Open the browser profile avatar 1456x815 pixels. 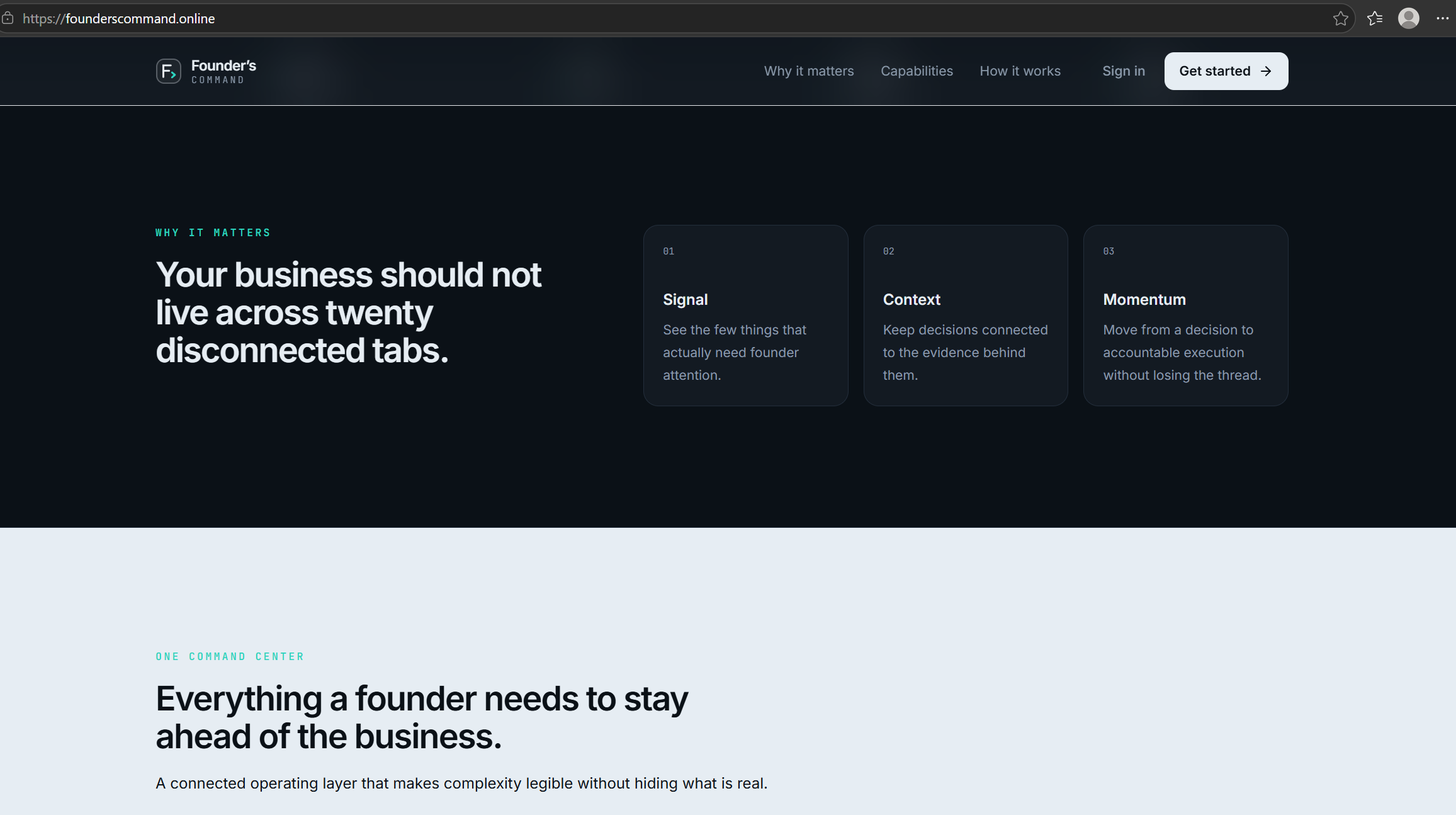[x=1409, y=18]
